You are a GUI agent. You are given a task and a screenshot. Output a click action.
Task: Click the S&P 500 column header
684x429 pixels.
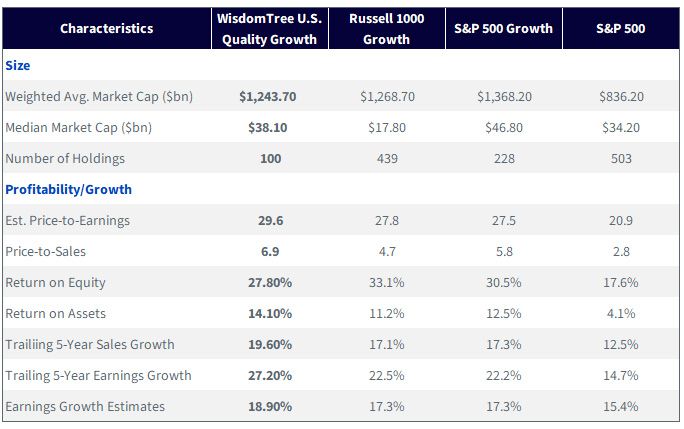(x=620, y=28)
